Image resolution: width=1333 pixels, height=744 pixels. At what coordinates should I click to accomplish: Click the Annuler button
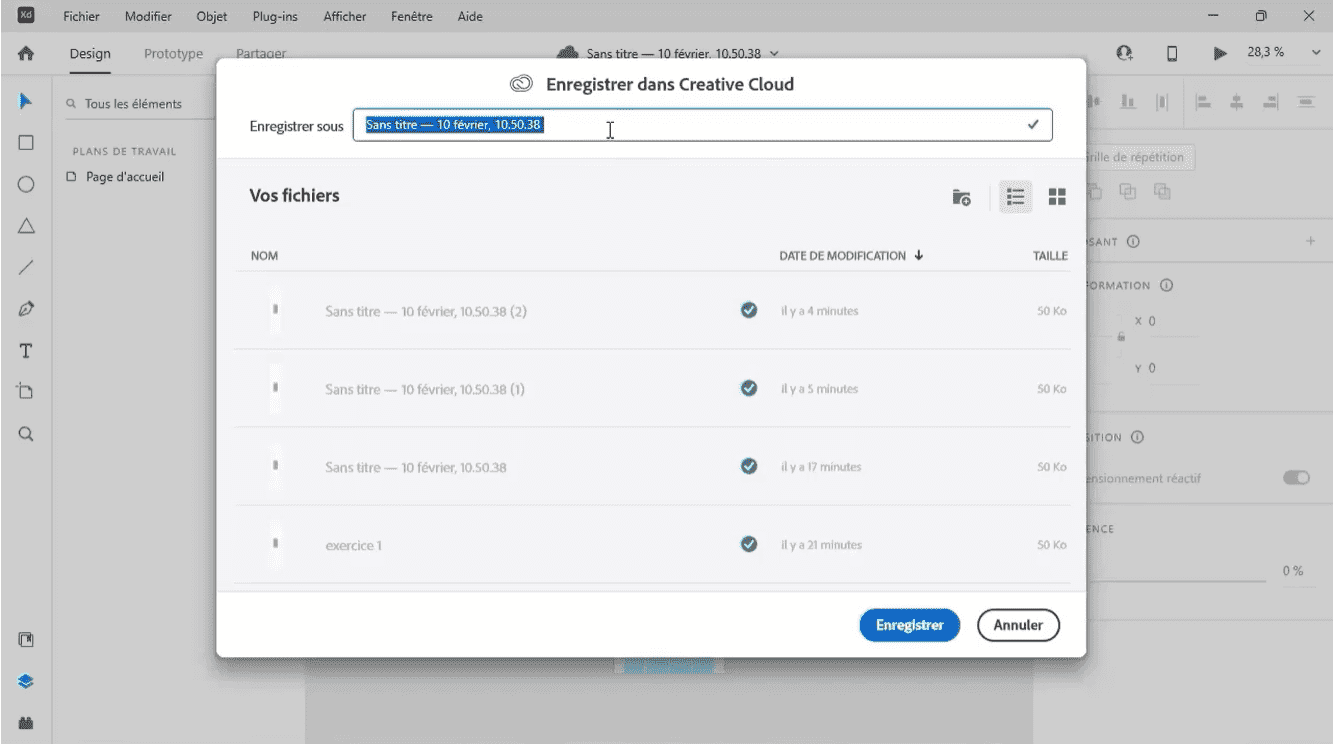click(1018, 625)
